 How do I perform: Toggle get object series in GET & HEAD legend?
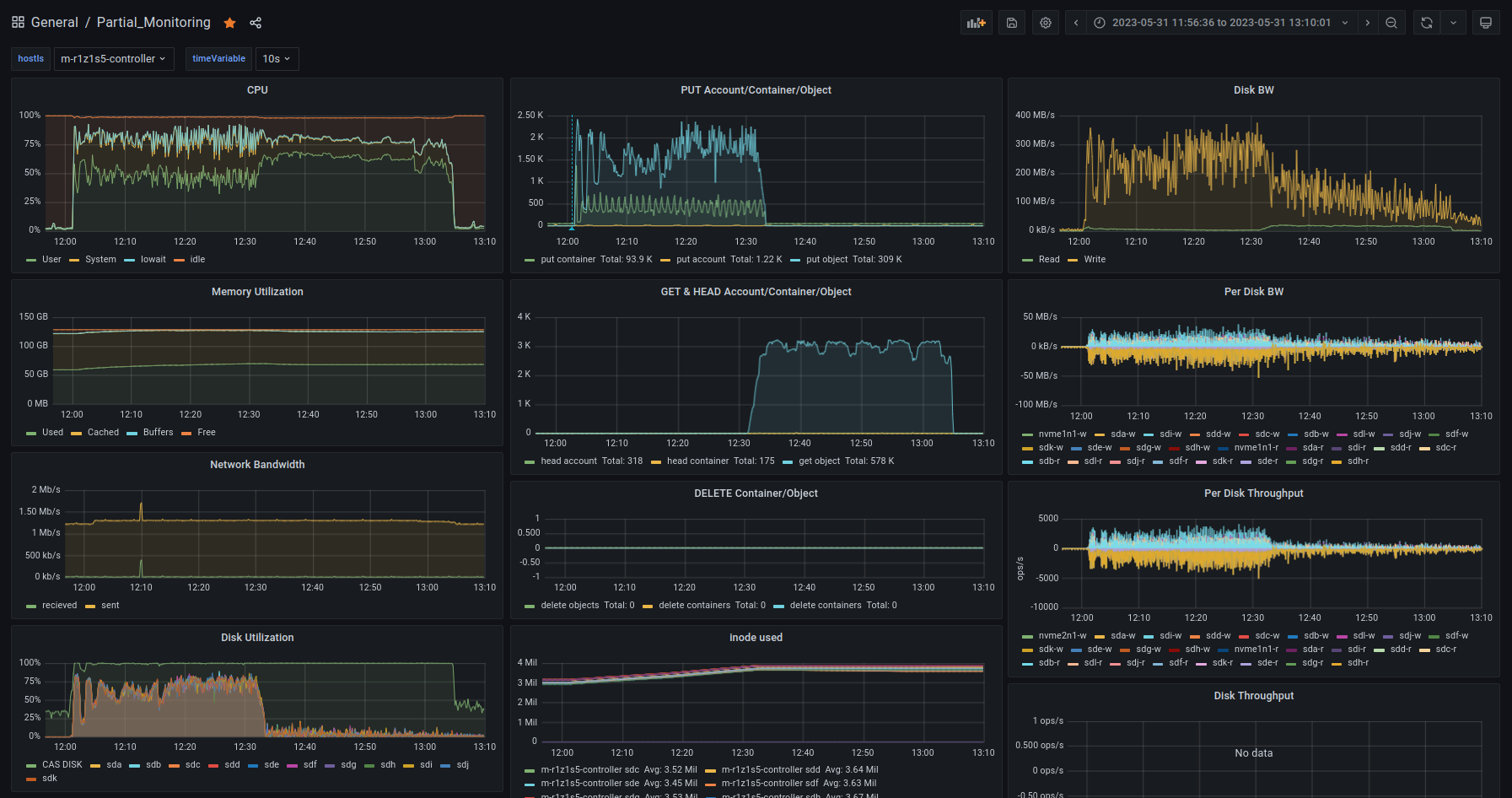pos(819,461)
